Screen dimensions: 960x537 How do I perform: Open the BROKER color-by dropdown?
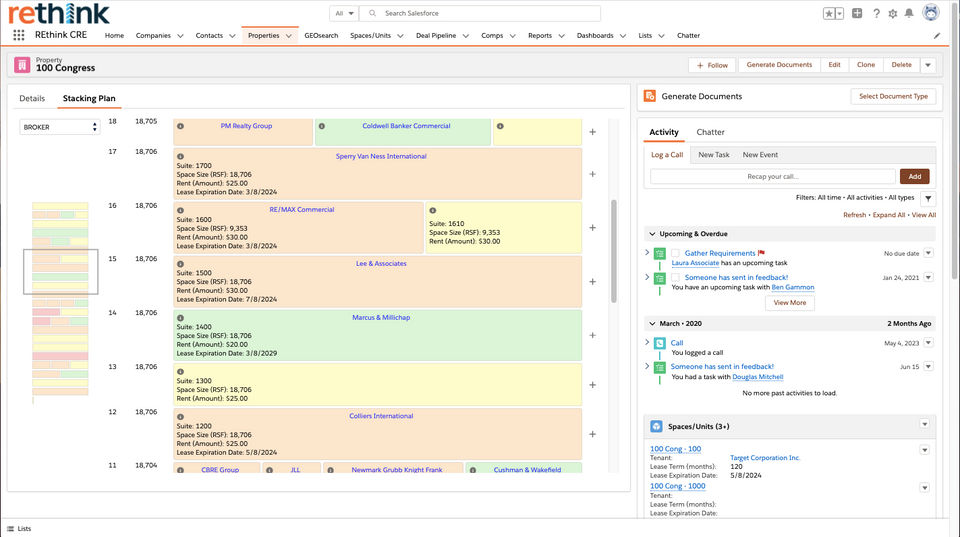(x=61, y=127)
